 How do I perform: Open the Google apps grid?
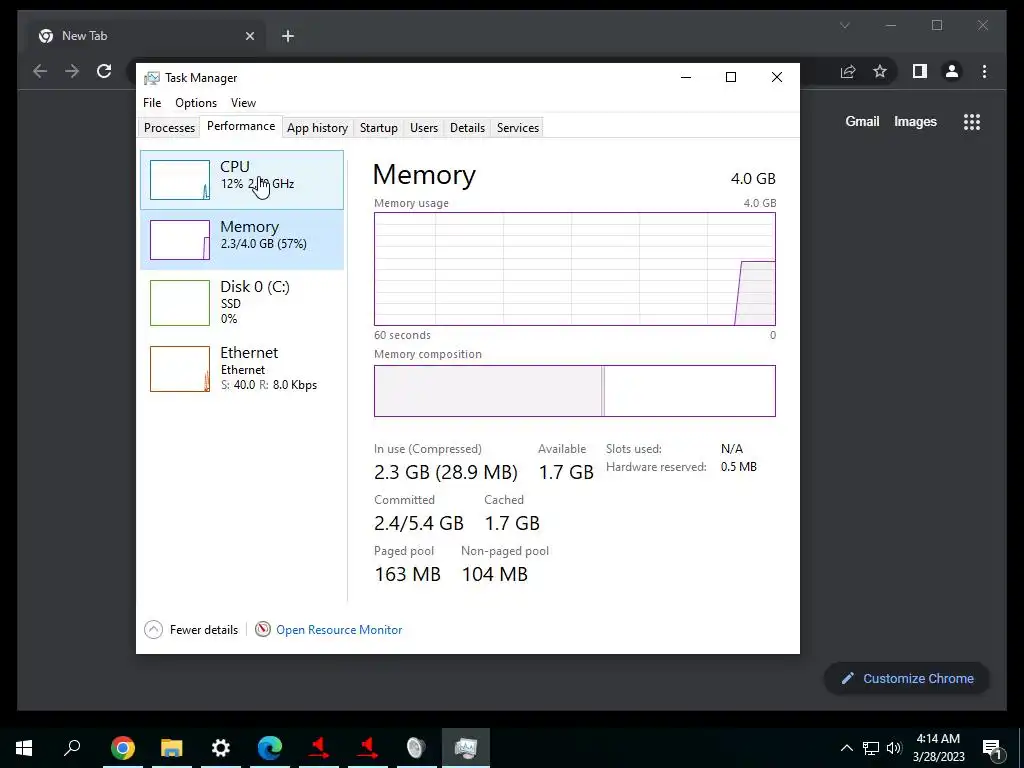click(972, 121)
